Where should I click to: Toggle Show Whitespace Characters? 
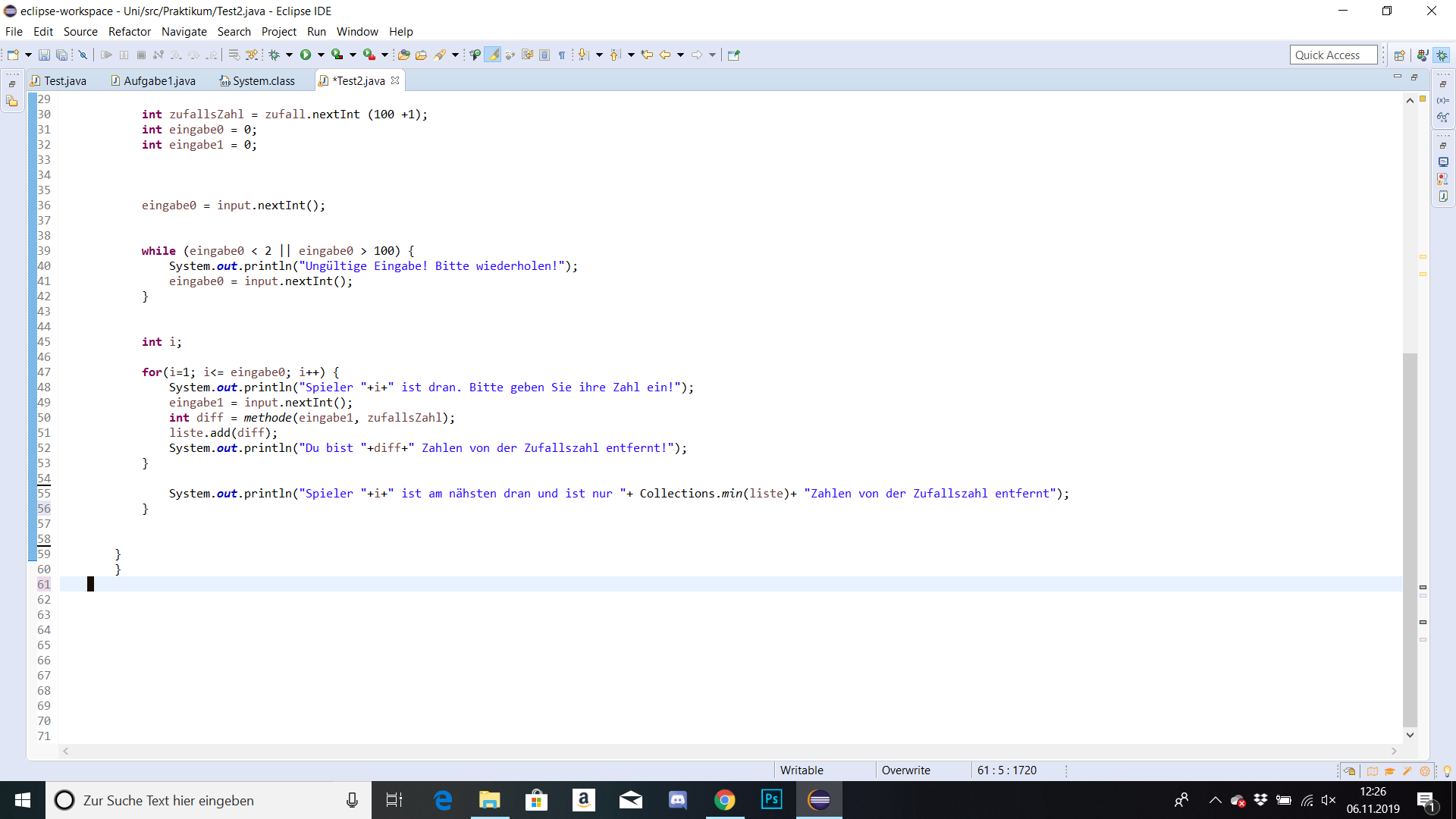click(x=560, y=55)
